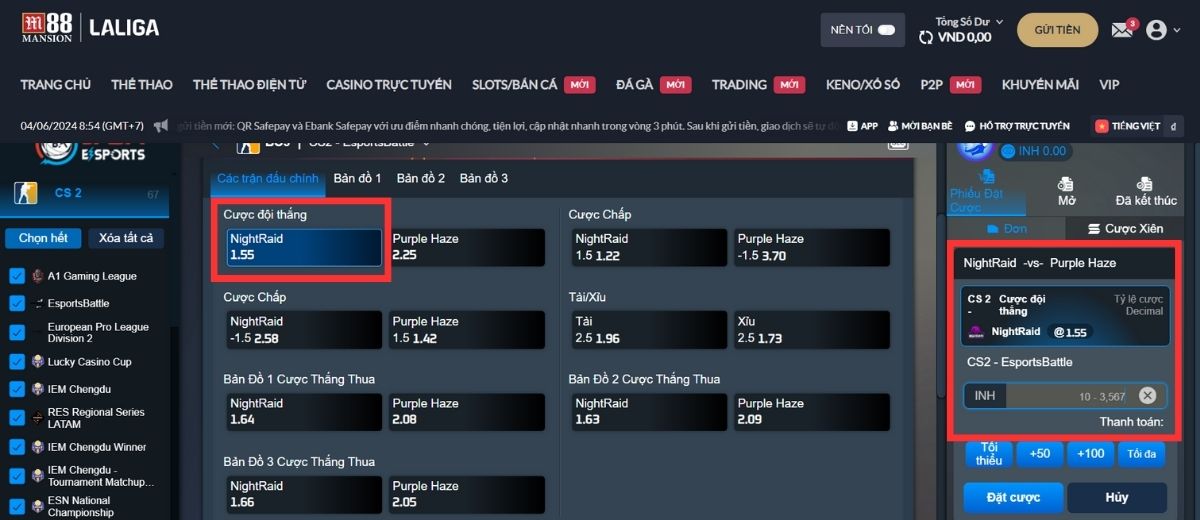Click the Tối thiểu minimum stake button
1200x520 pixels.
[989, 454]
